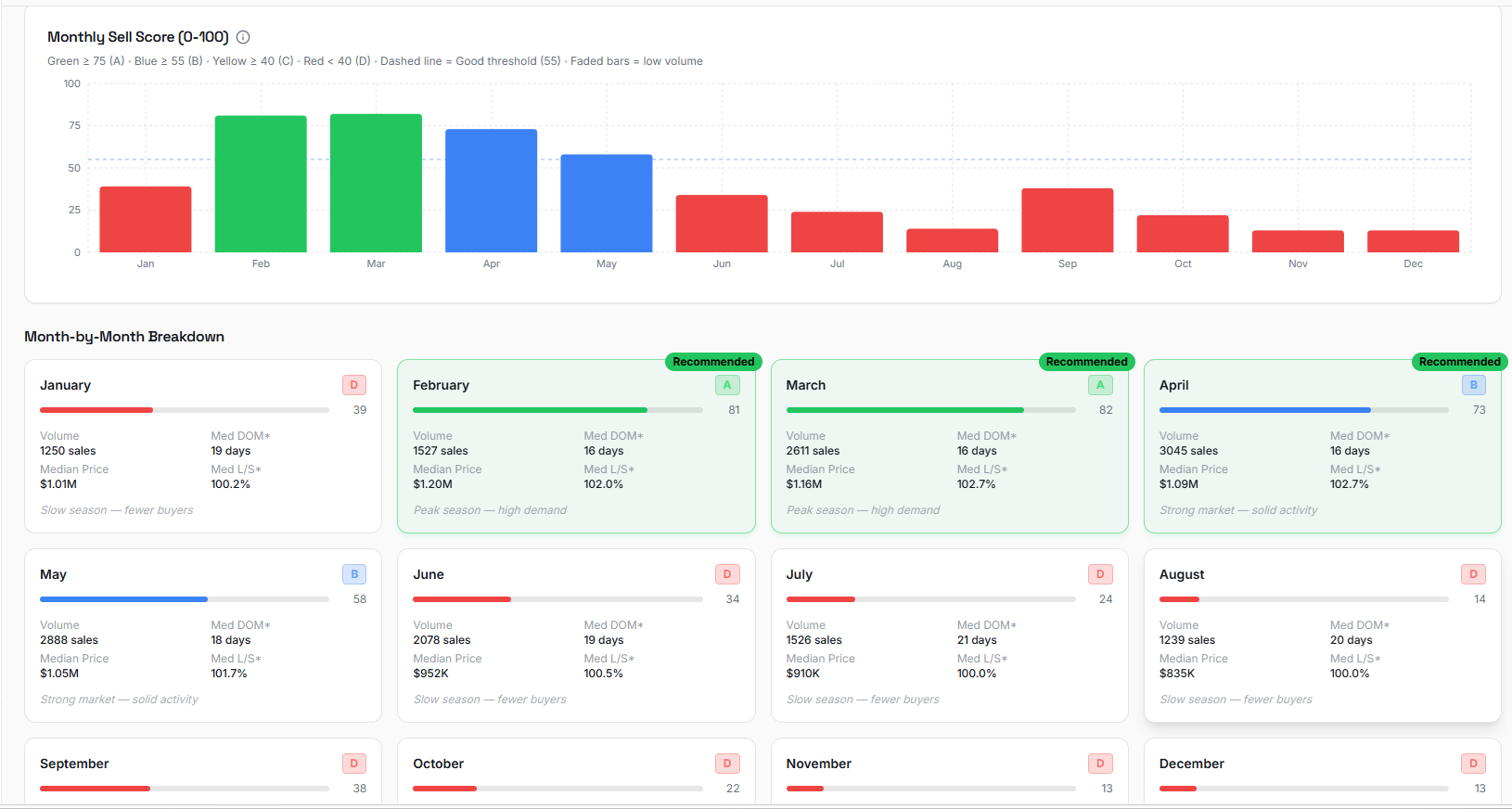This screenshot has width=1512, height=809.
Task: Click the December card title
Action: click(1191, 764)
